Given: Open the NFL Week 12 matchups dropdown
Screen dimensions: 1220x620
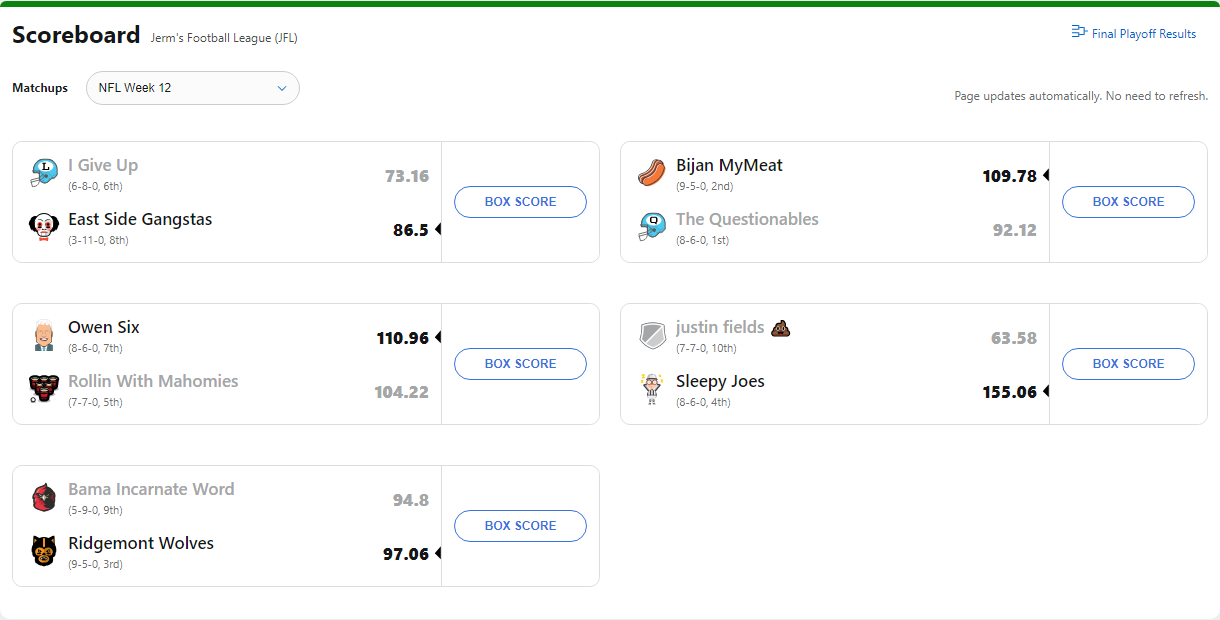Looking at the screenshot, I should tap(193, 88).
